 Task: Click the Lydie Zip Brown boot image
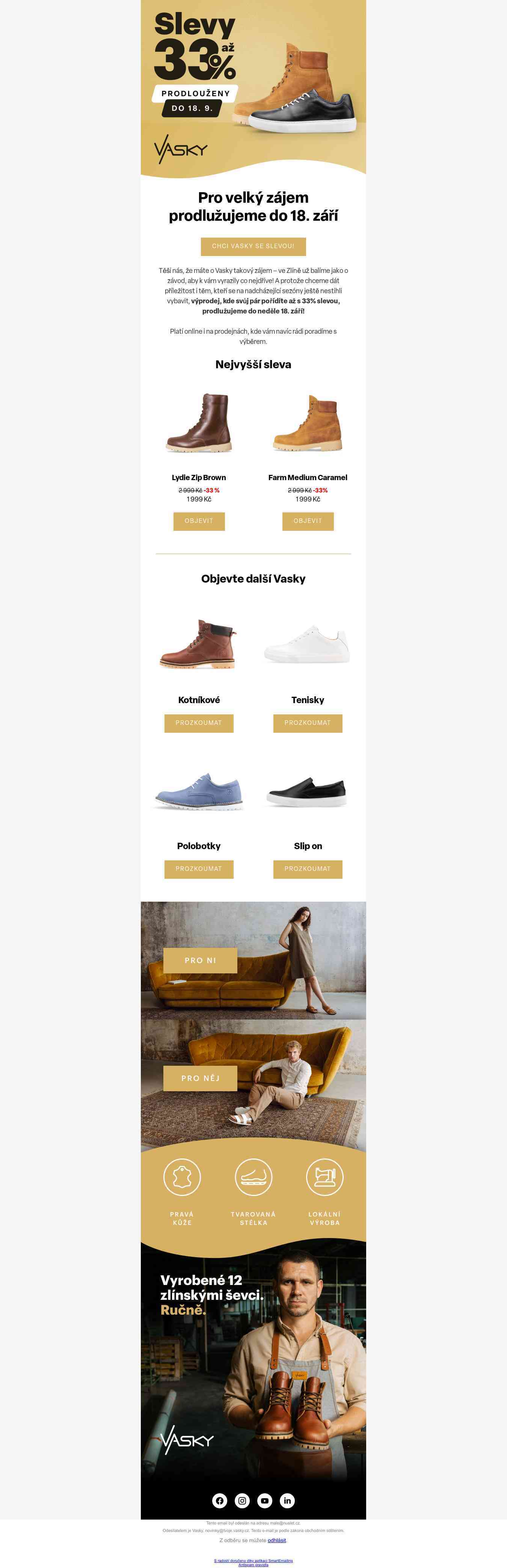click(199, 423)
